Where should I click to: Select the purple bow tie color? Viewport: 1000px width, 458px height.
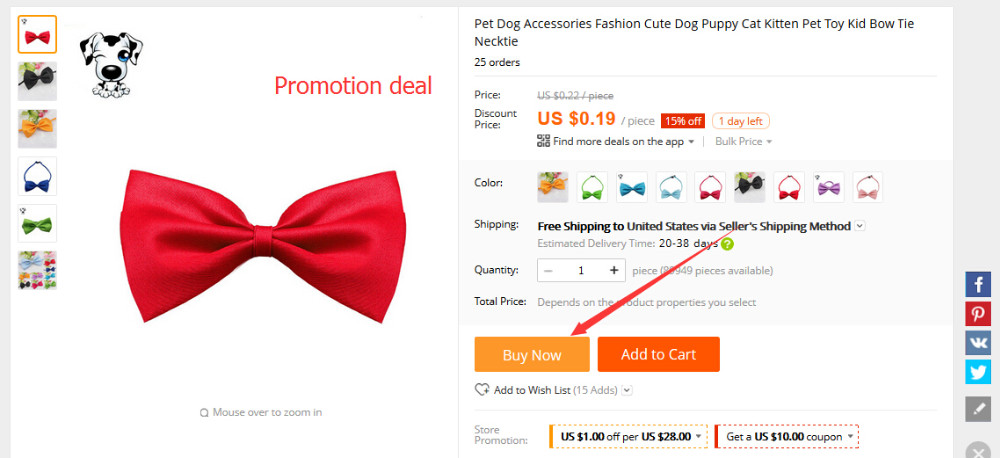tap(828, 186)
